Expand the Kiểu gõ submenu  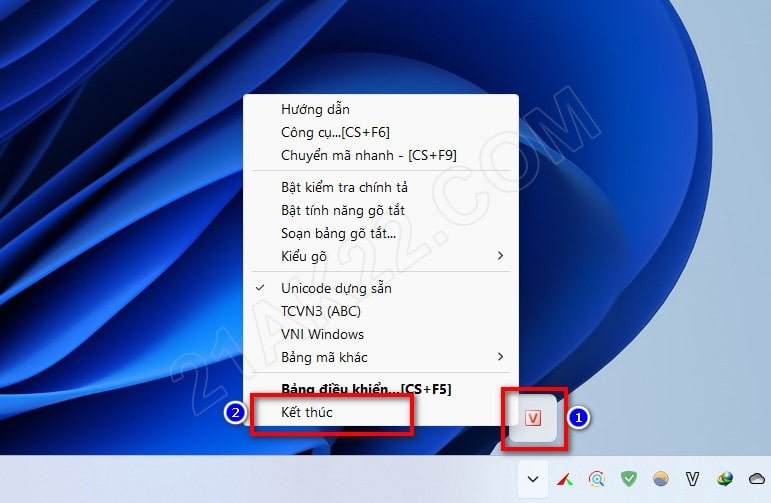(x=381, y=256)
